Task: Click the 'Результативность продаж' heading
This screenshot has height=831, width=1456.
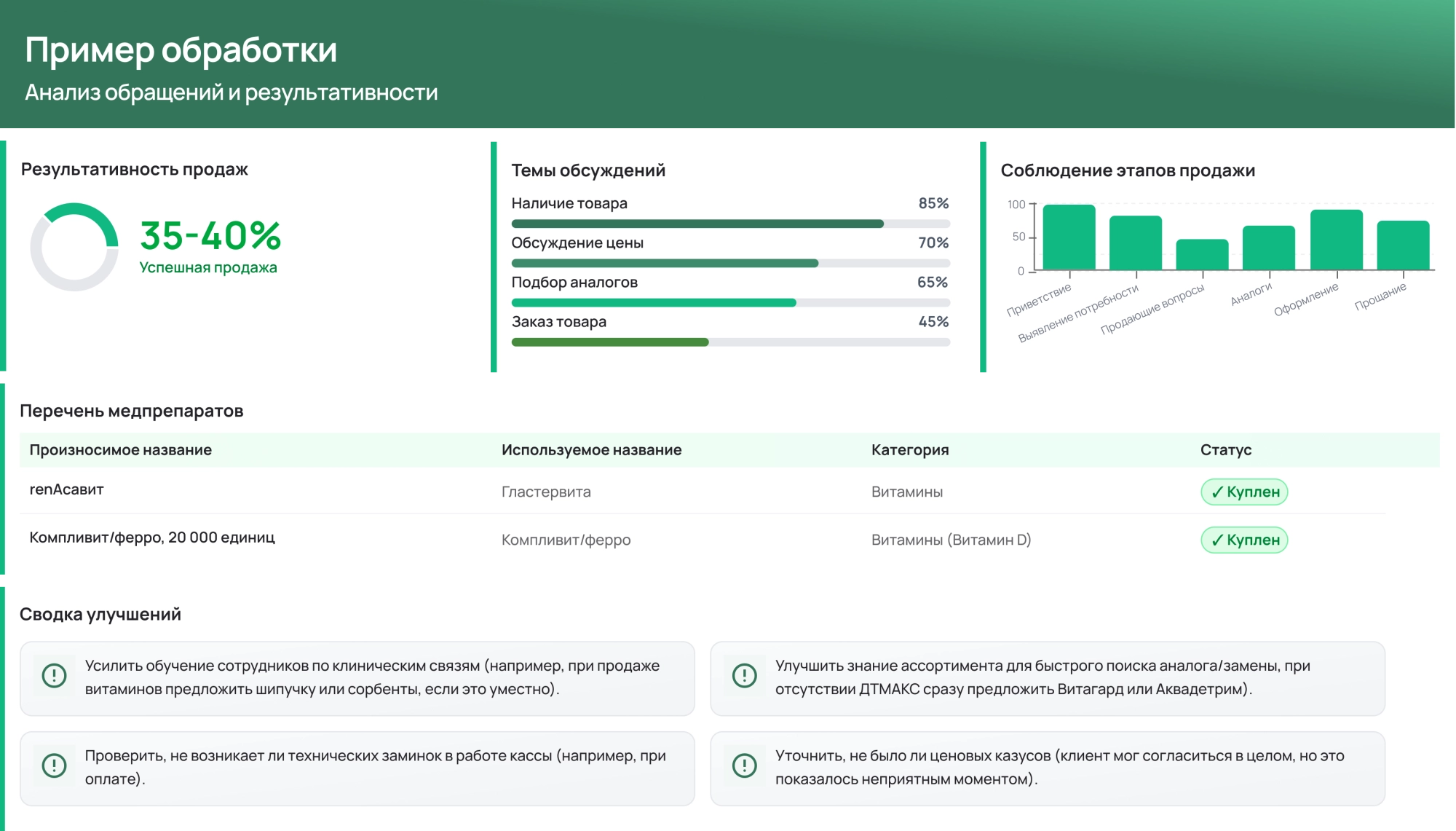Action: tap(135, 170)
